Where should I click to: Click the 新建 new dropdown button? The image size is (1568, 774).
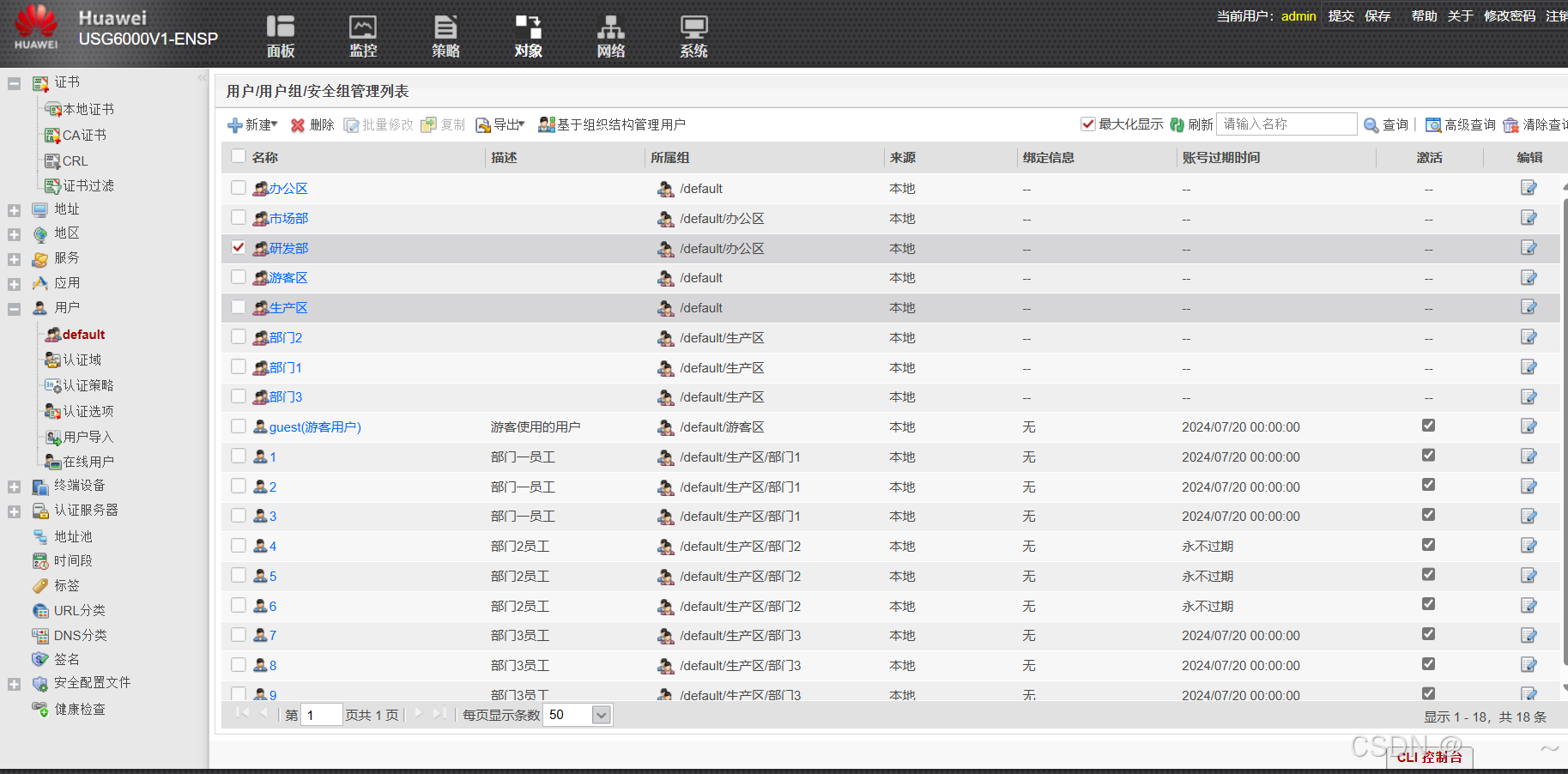[x=253, y=125]
